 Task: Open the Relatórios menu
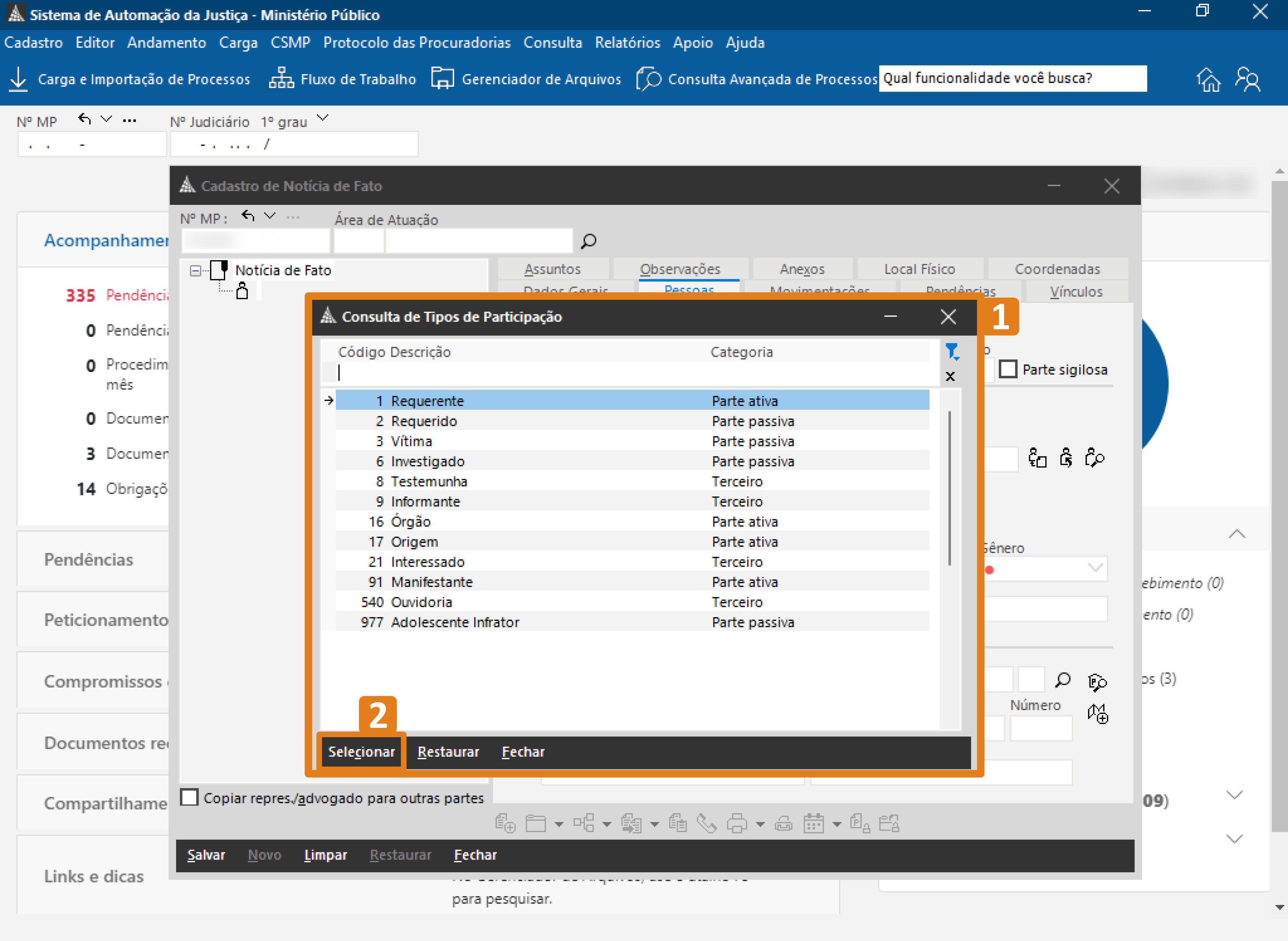[x=627, y=43]
